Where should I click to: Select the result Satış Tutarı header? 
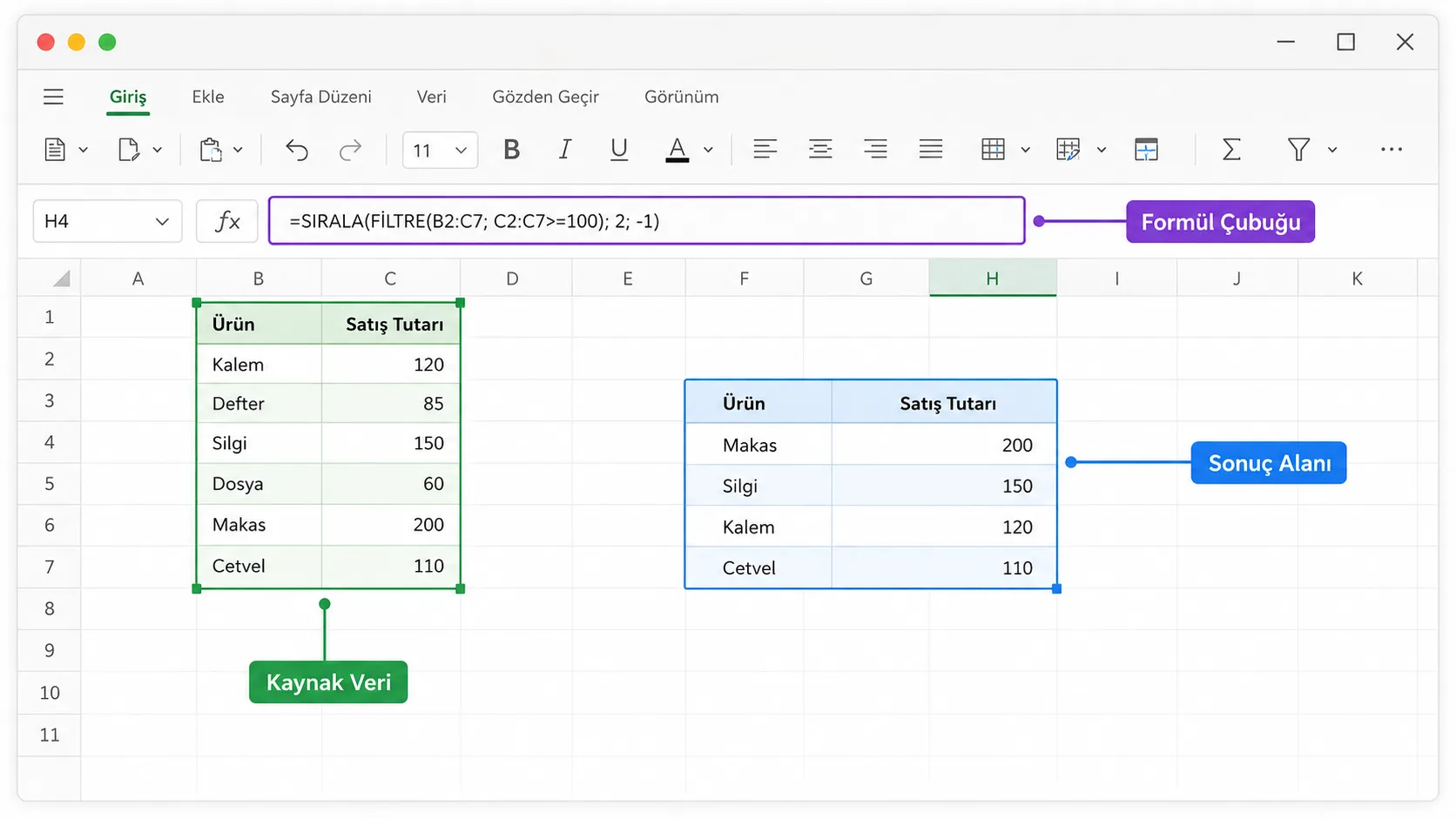[x=944, y=403]
